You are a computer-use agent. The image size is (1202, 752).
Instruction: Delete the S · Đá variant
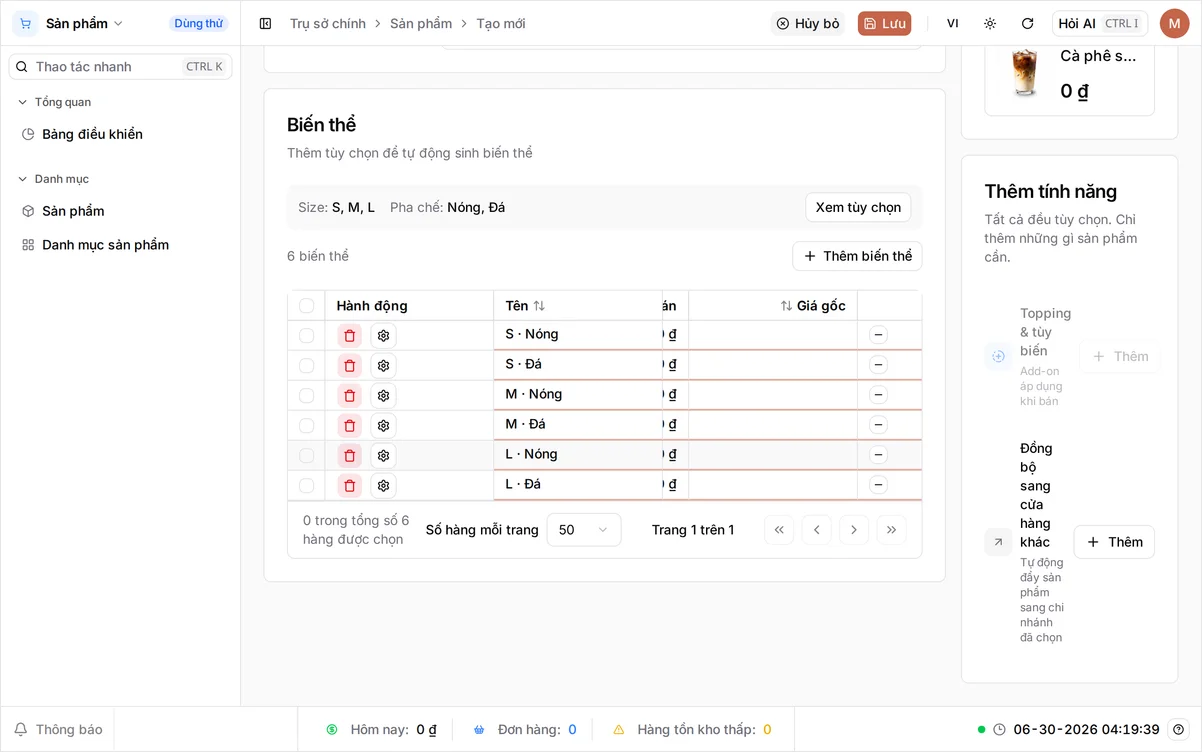349,366
